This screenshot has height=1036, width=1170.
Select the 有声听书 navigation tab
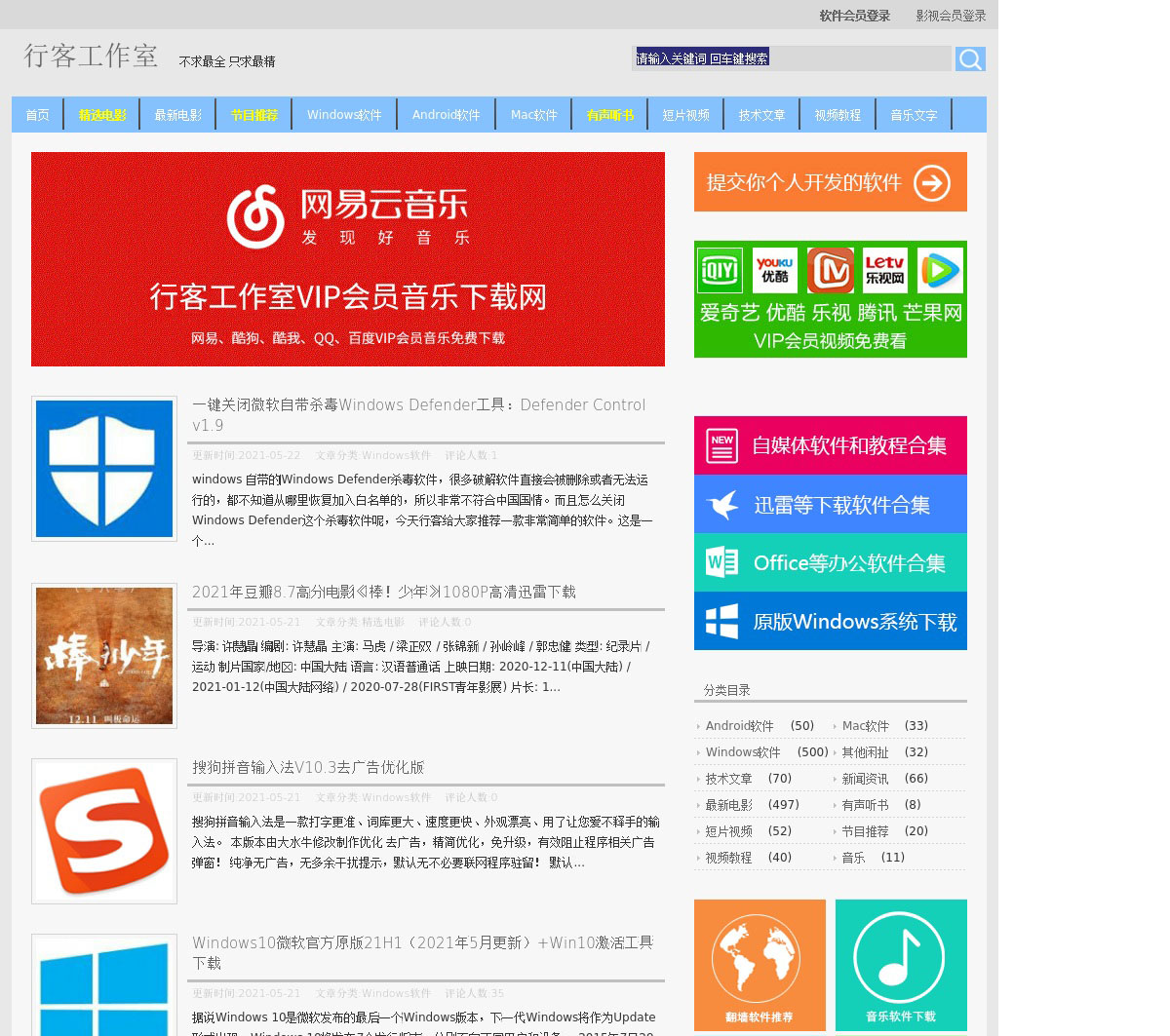(610, 115)
